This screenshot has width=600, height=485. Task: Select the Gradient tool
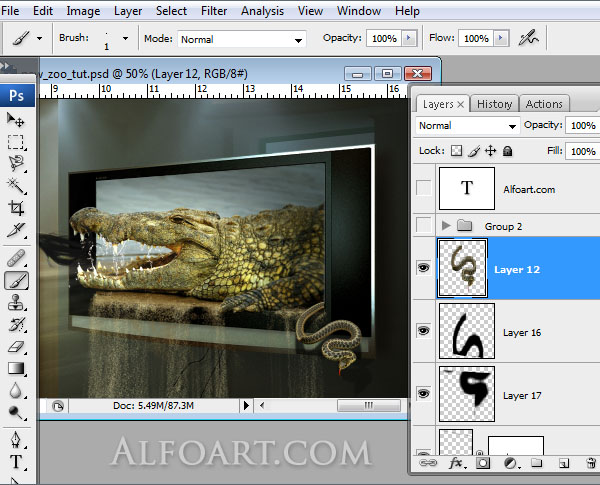point(15,368)
